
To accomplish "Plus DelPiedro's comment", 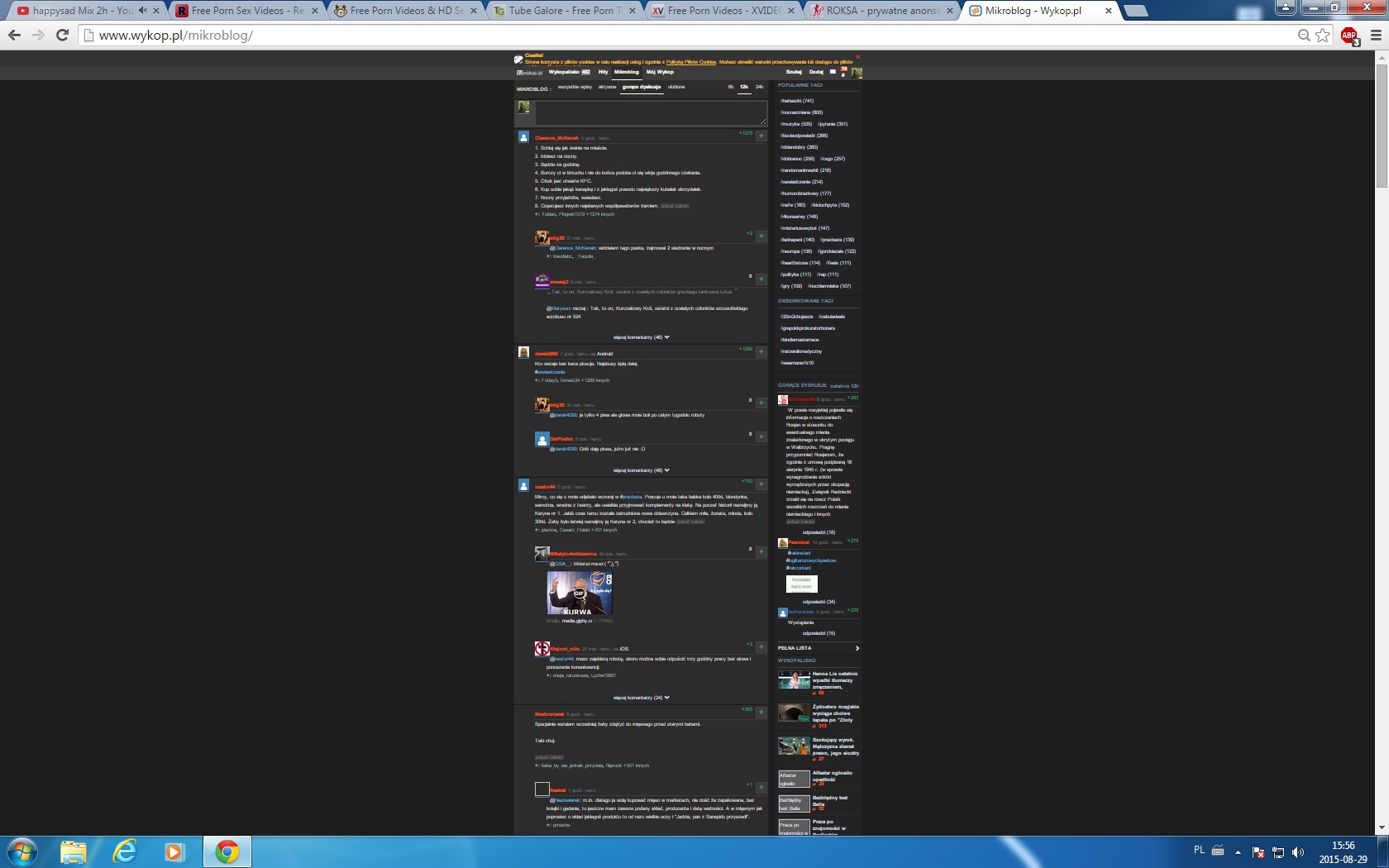I will (761, 436).
